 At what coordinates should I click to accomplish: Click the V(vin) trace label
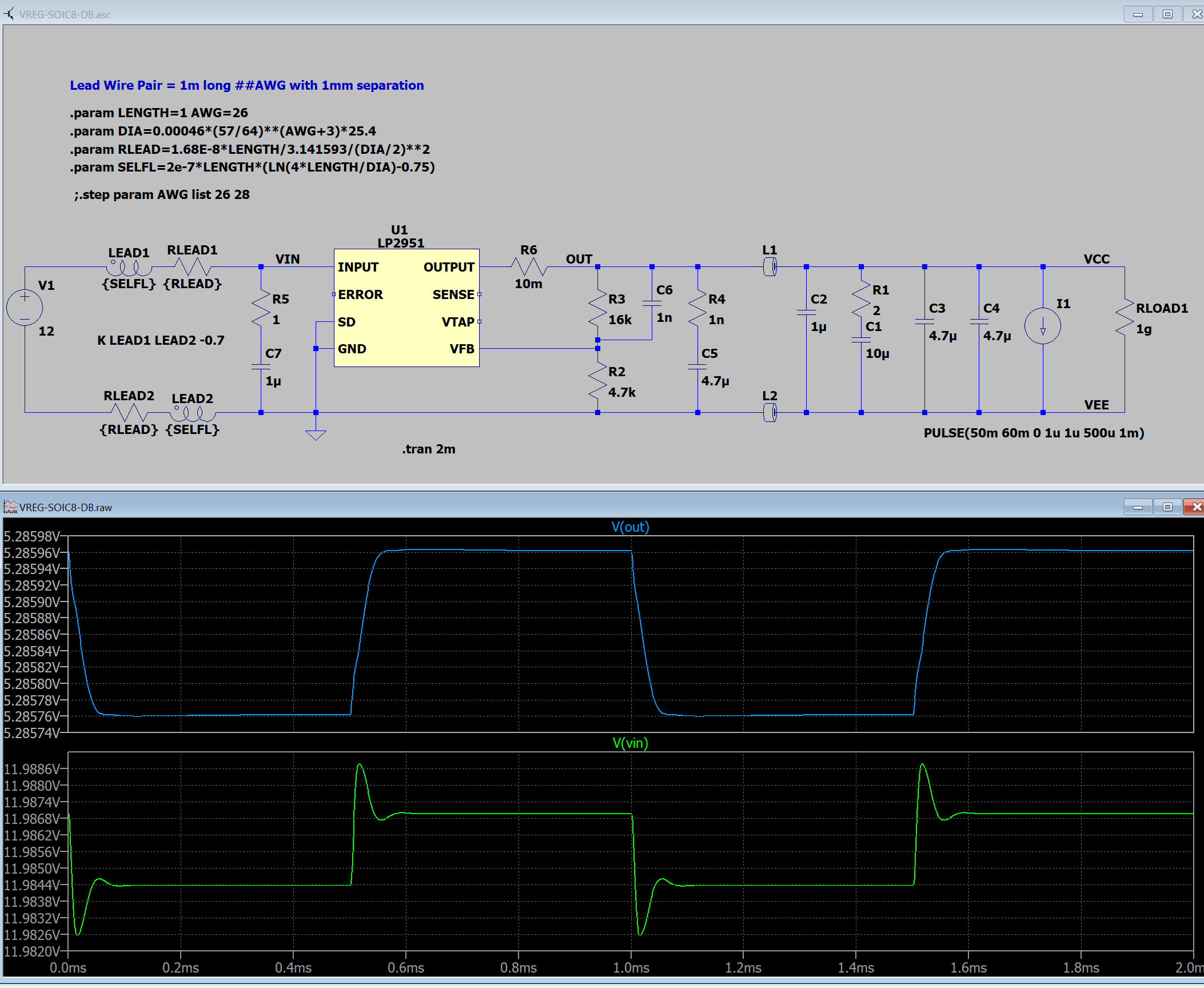click(x=630, y=743)
